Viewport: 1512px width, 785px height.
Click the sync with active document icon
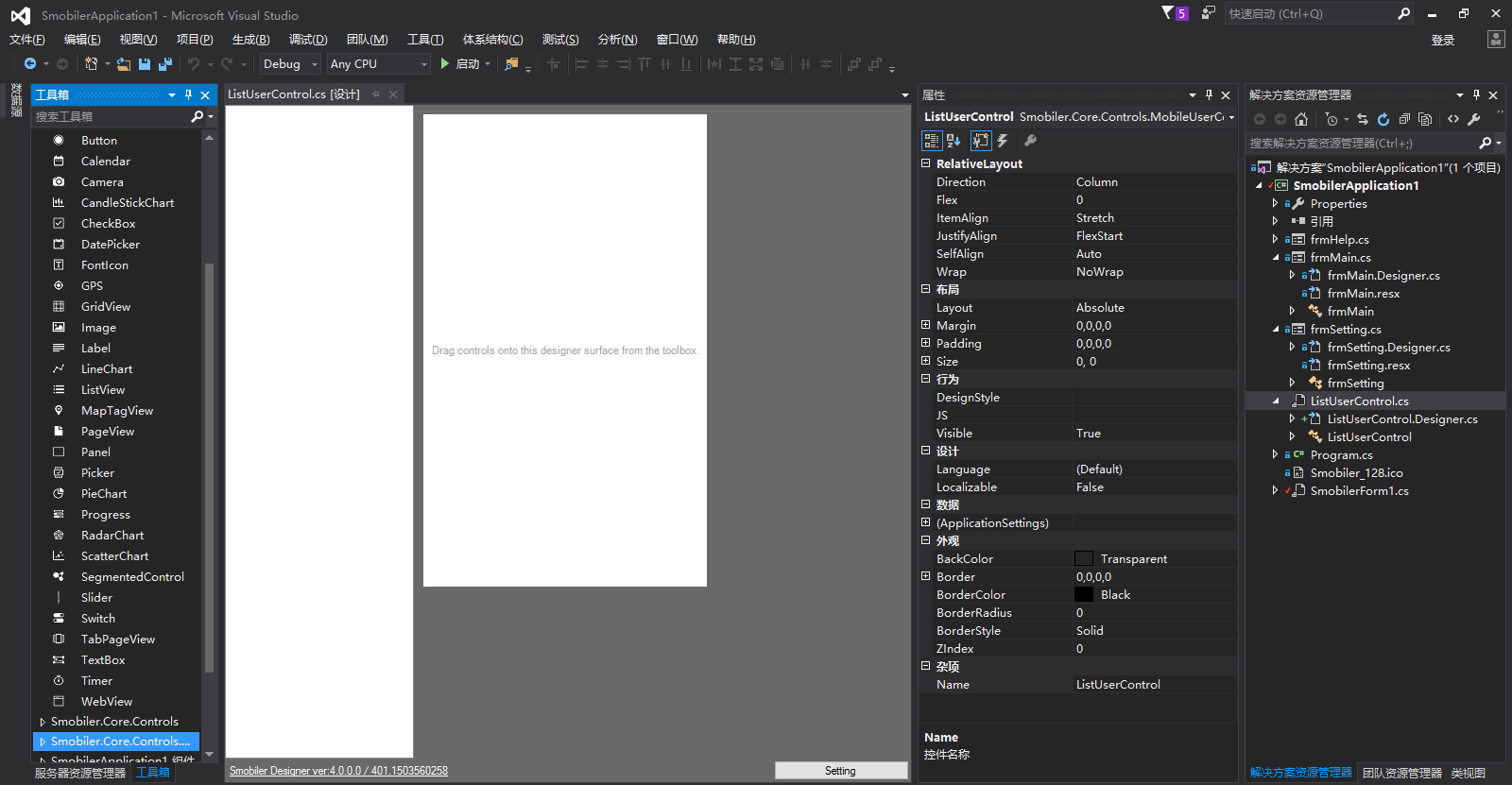pyautogui.click(x=1363, y=119)
